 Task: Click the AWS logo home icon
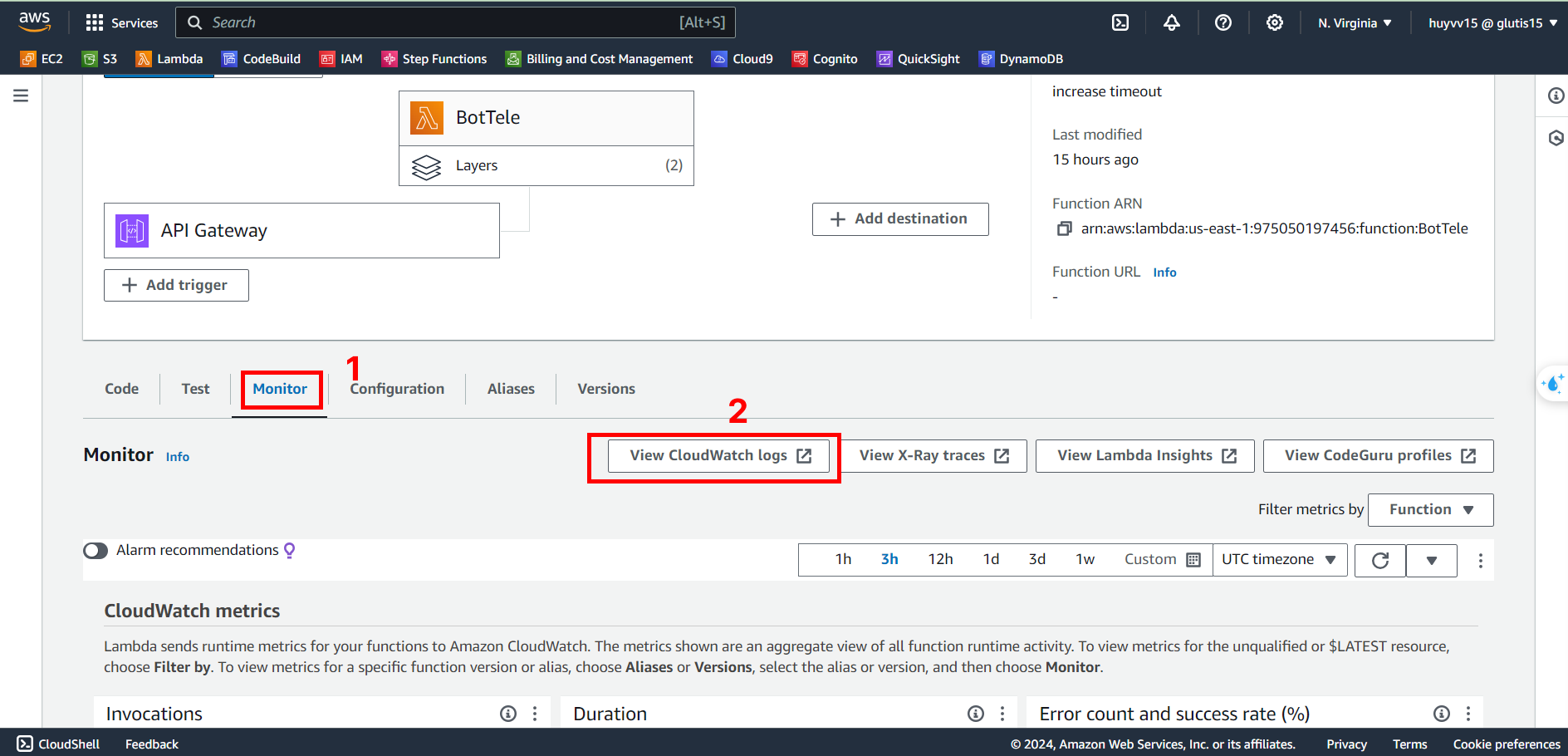pyautogui.click(x=34, y=22)
